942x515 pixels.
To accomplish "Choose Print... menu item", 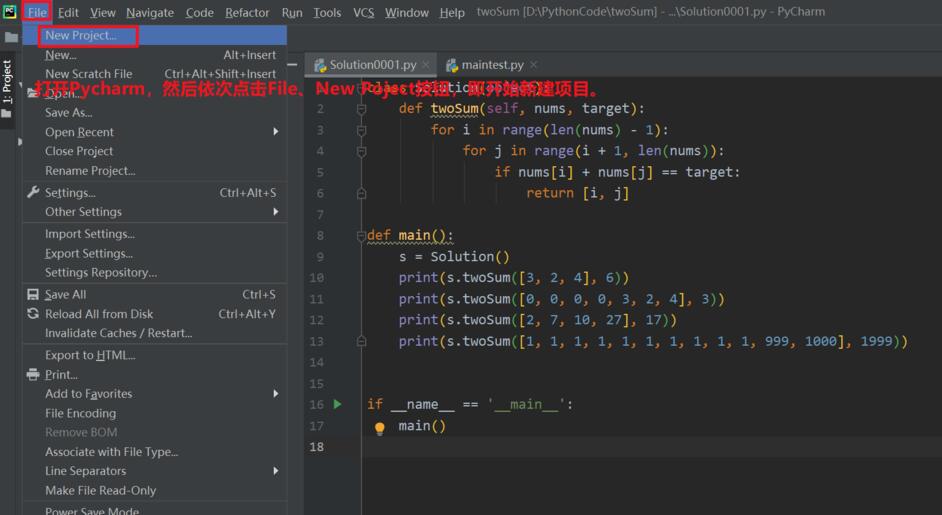I will click(x=154, y=374).
